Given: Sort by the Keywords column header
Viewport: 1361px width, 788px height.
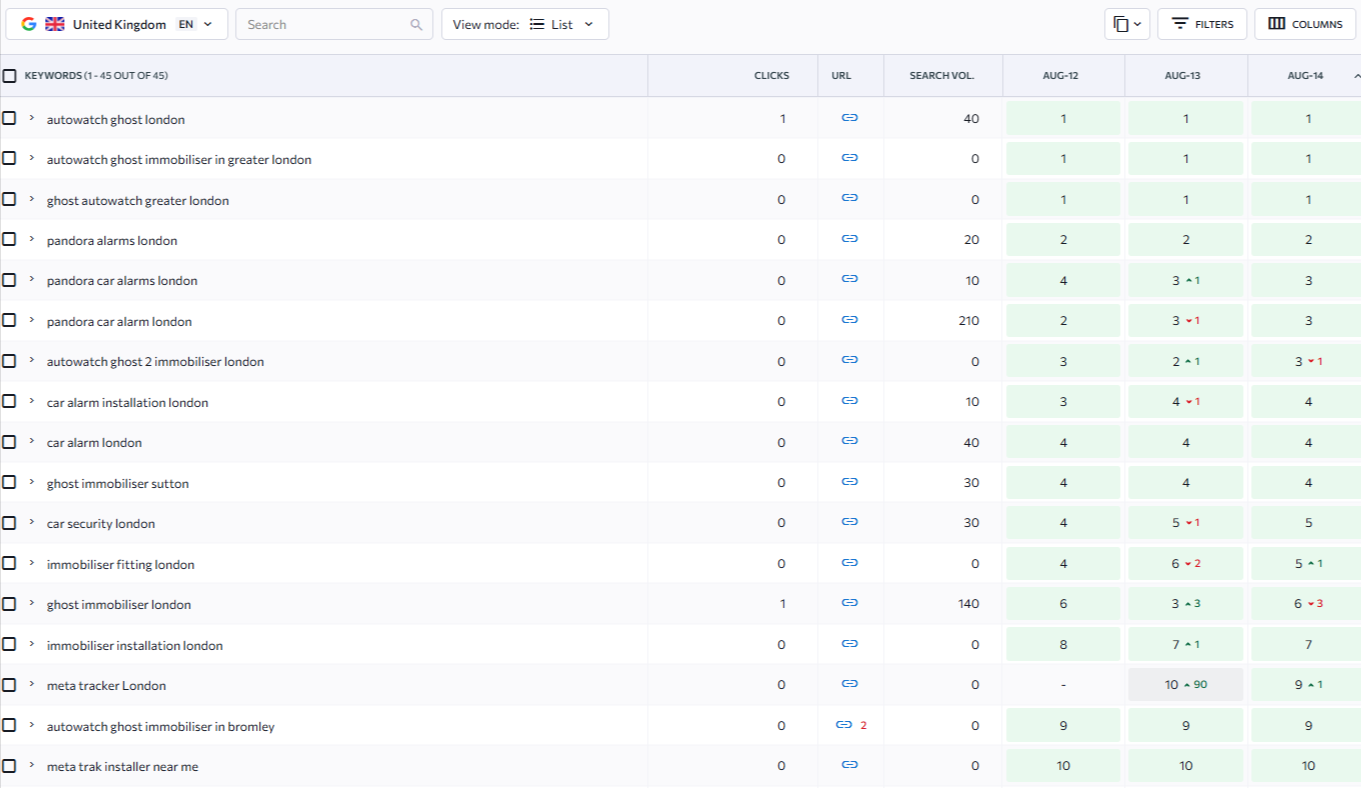Looking at the screenshot, I should 96,76.
